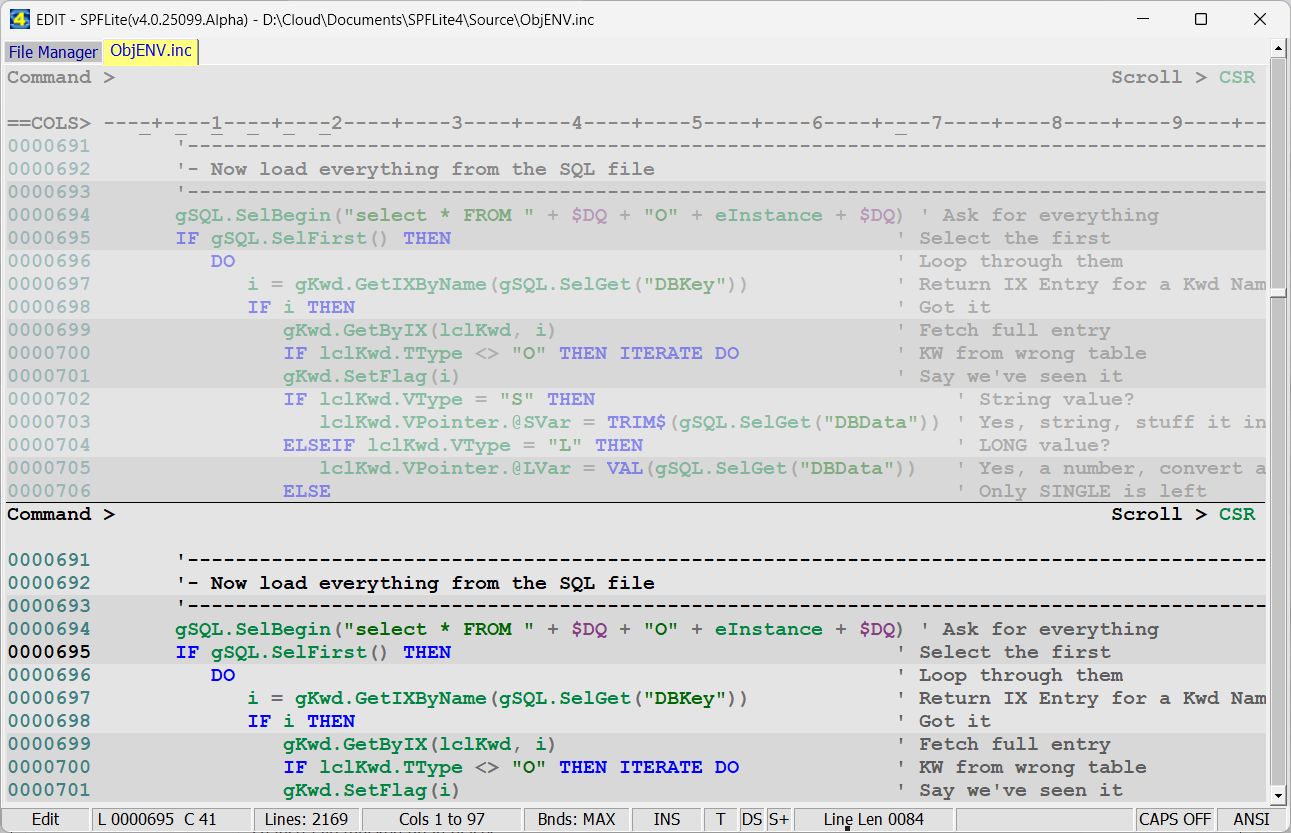Toggle the CAPS OFF status box

tap(1175, 819)
